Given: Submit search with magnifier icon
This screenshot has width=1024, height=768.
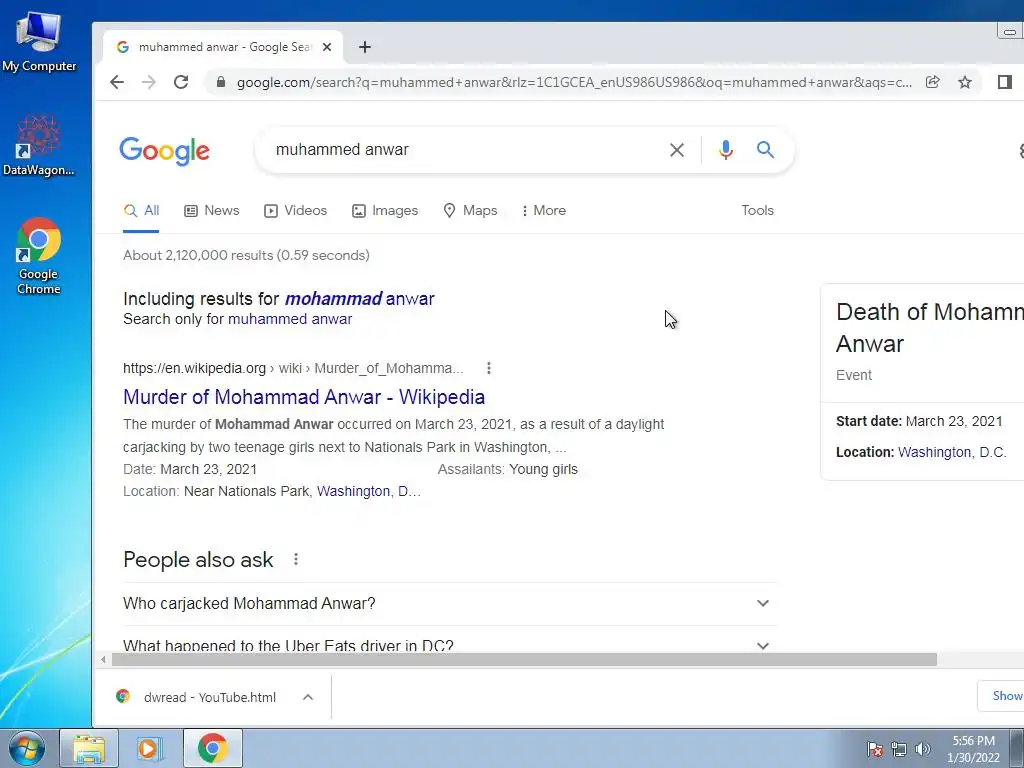Looking at the screenshot, I should (765, 150).
